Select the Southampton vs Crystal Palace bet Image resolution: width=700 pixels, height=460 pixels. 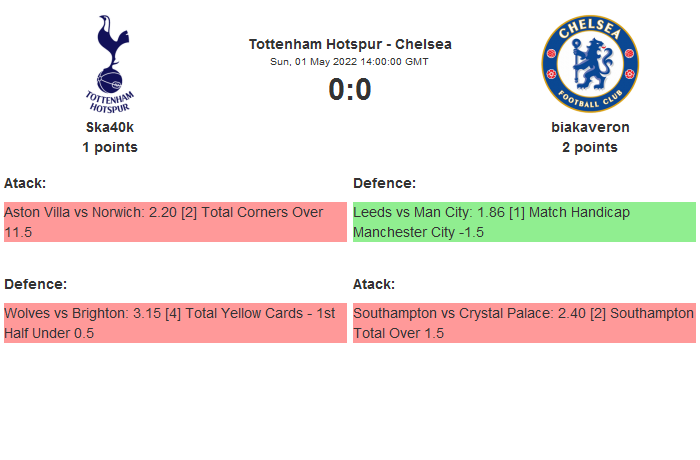click(524, 323)
